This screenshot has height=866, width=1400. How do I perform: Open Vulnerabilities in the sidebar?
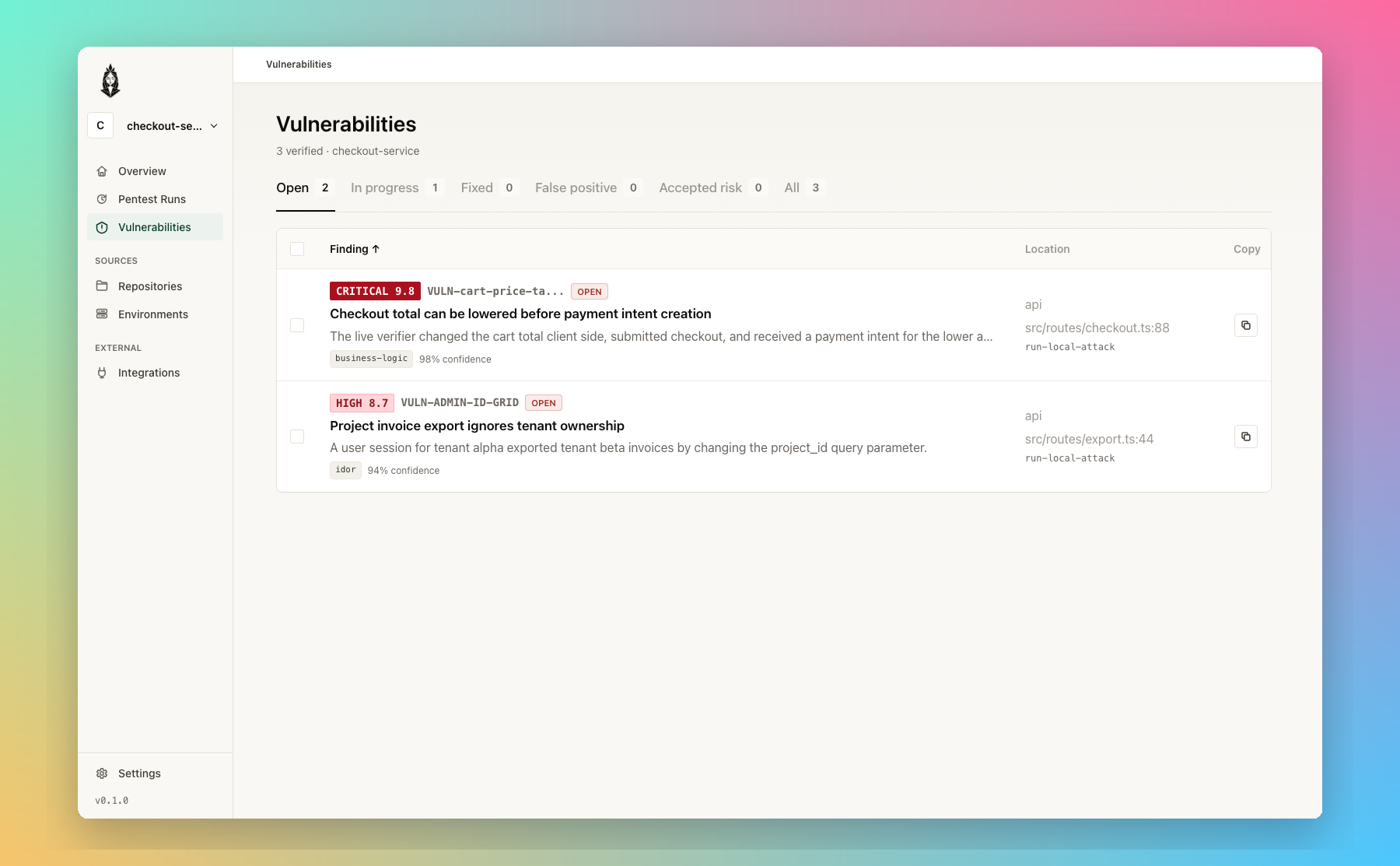click(x=155, y=227)
